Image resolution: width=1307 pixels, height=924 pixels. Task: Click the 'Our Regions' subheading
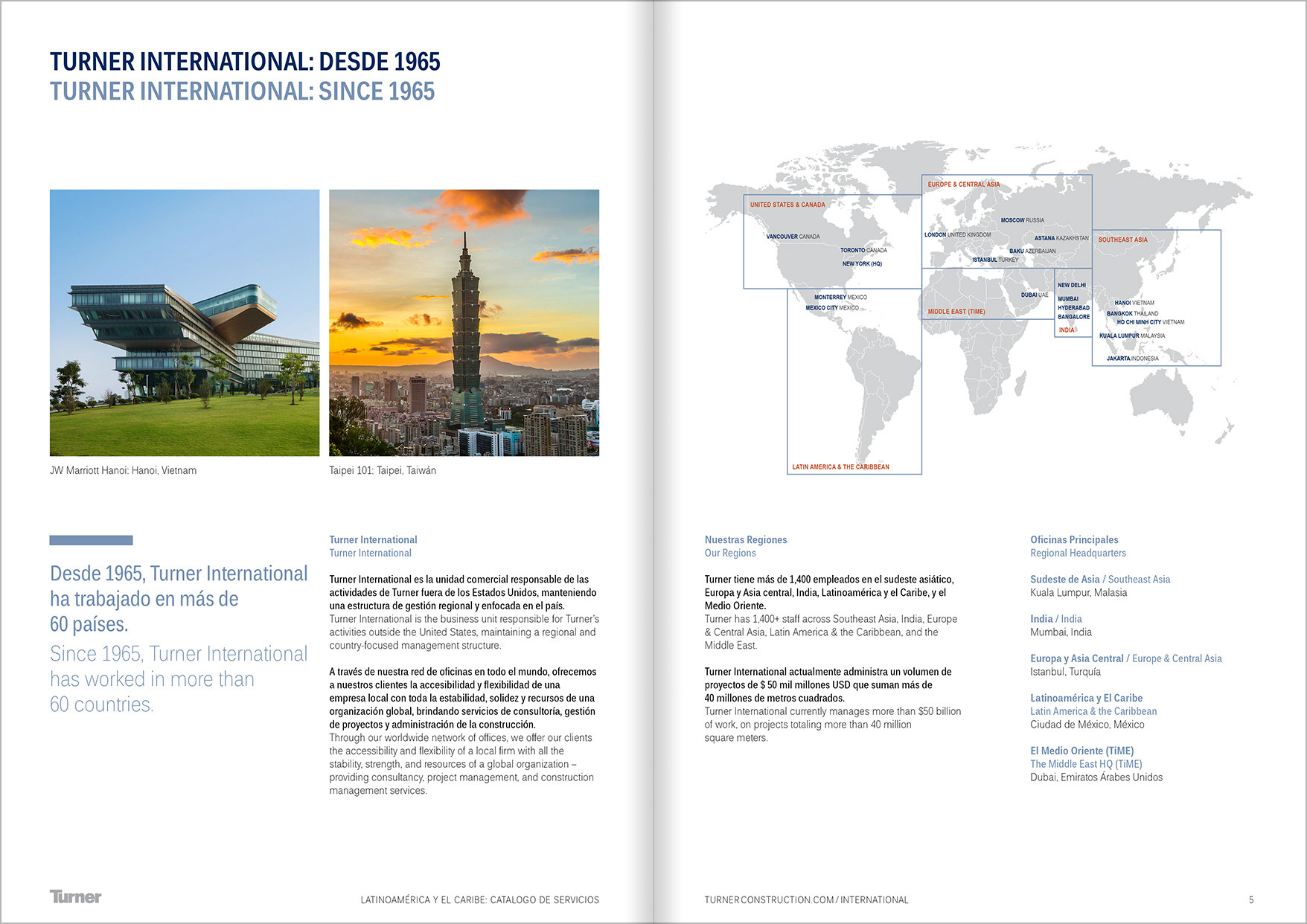pyautogui.click(x=730, y=553)
